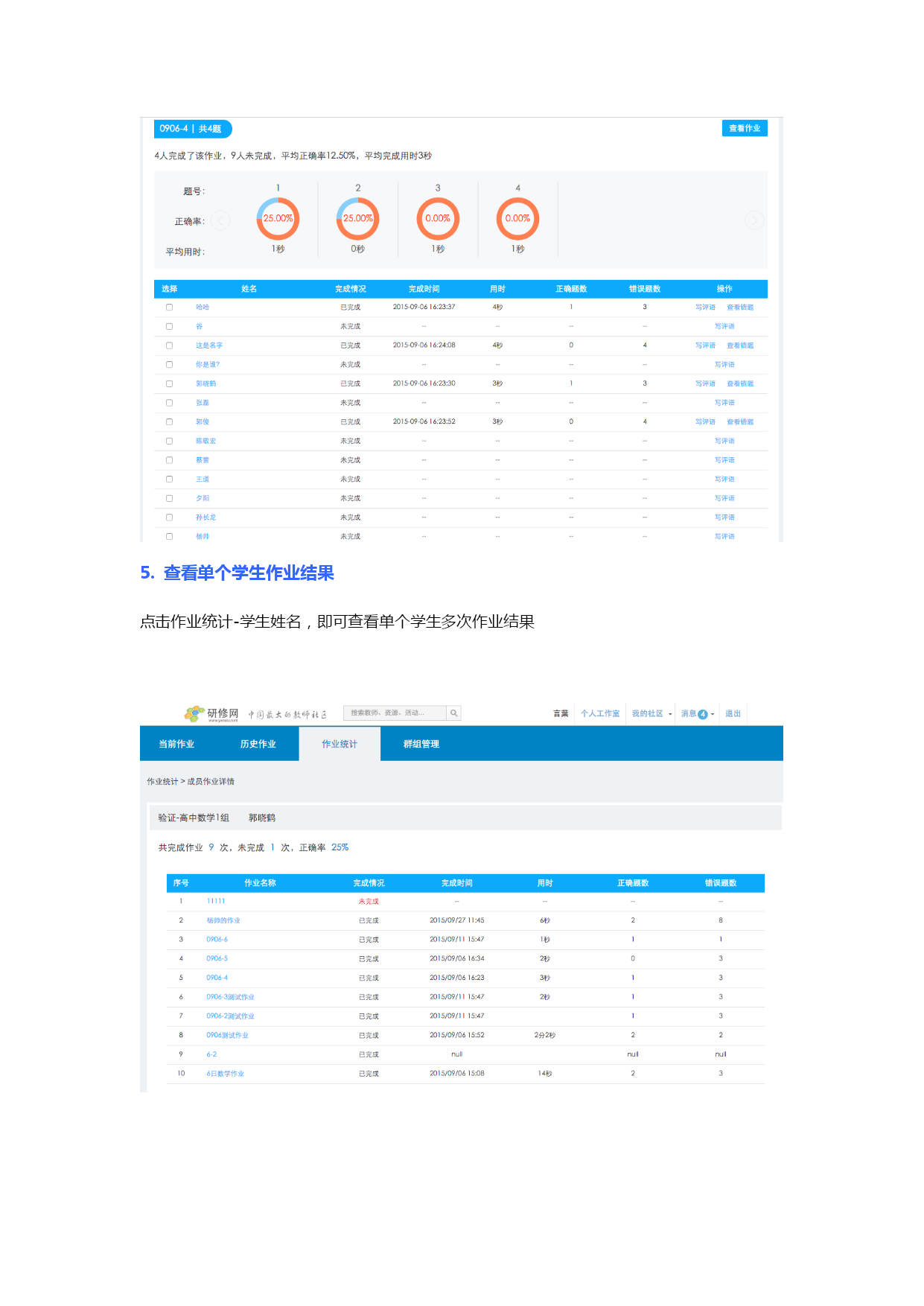Click the 研修网 logo
This screenshot has height=1306, width=924.
(212, 714)
